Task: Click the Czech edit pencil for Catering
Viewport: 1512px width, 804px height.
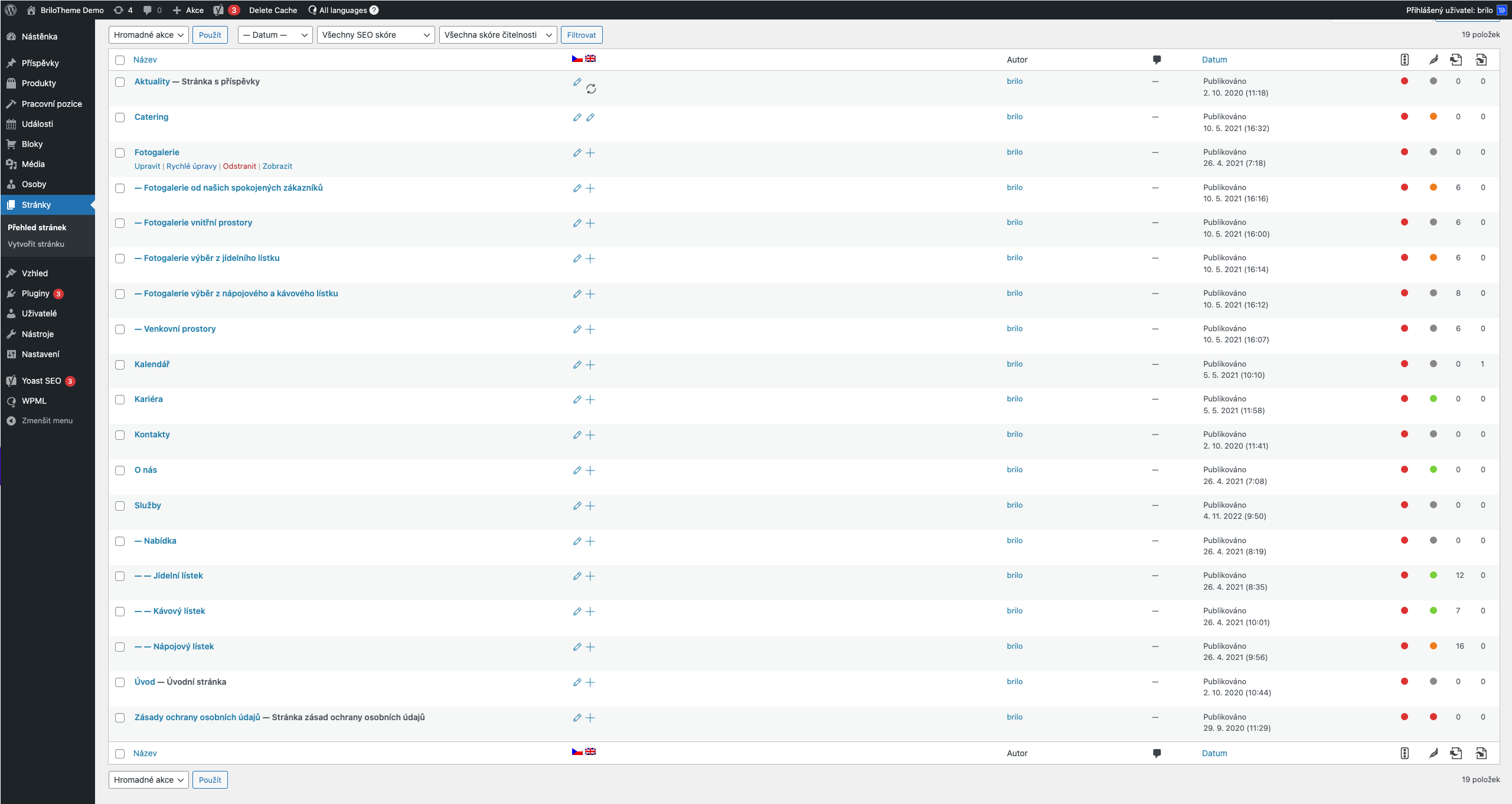Action: tap(577, 117)
